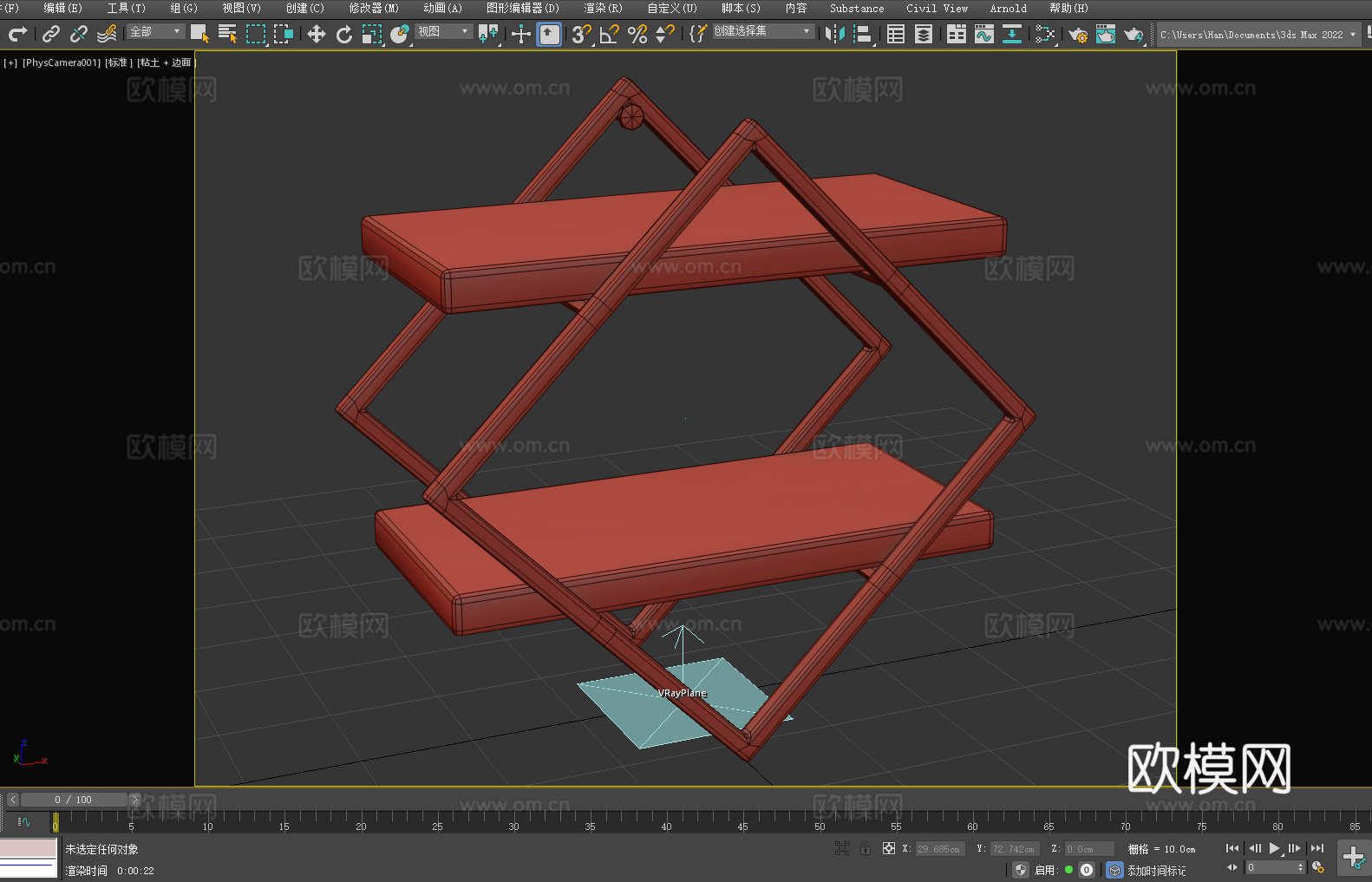The height and width of the screenshot is (882, 1372).
Task: Click '添加时间标记' add time tag
Action: coord(1156,870)
